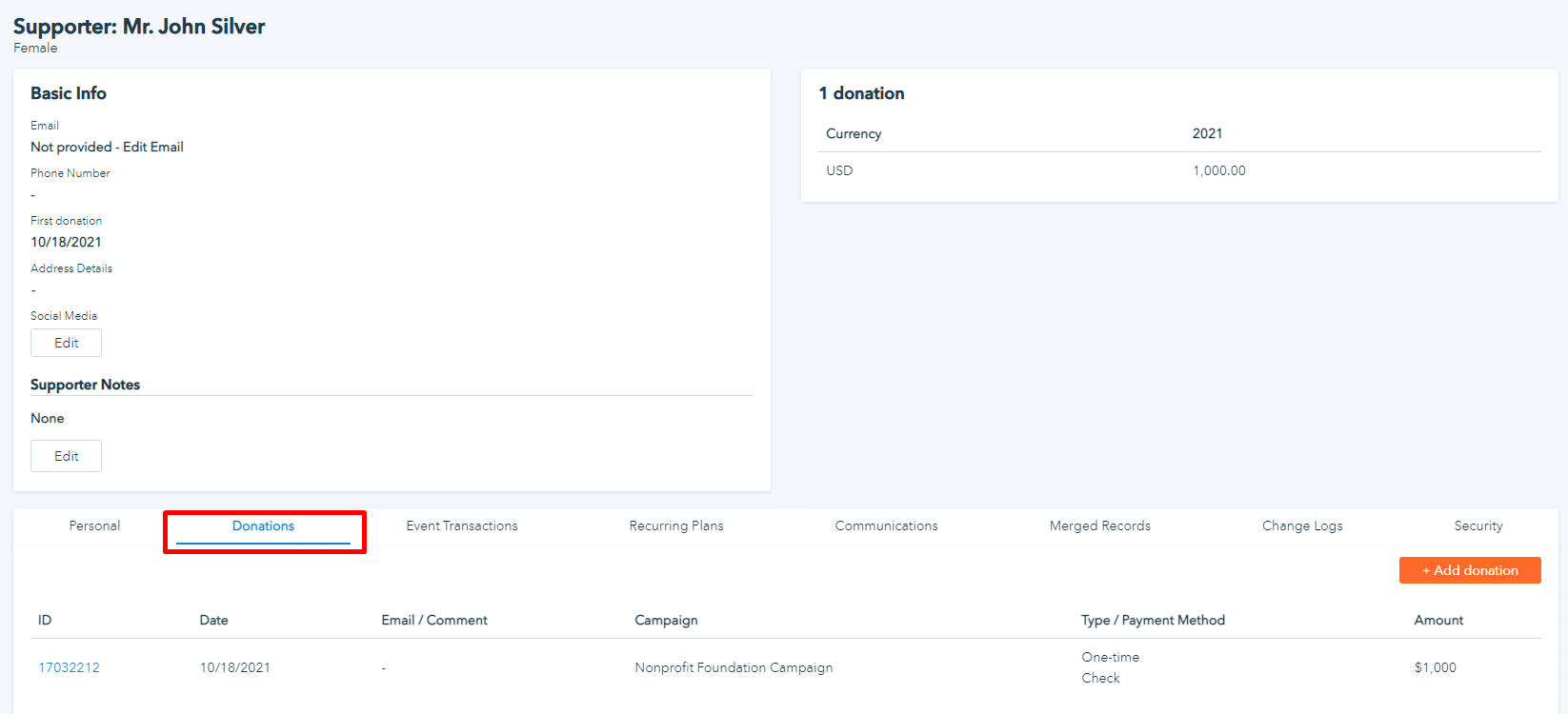Go to the Recurring Plans tab
Screen dimensions: 1568x714
[x=676, y=526]
